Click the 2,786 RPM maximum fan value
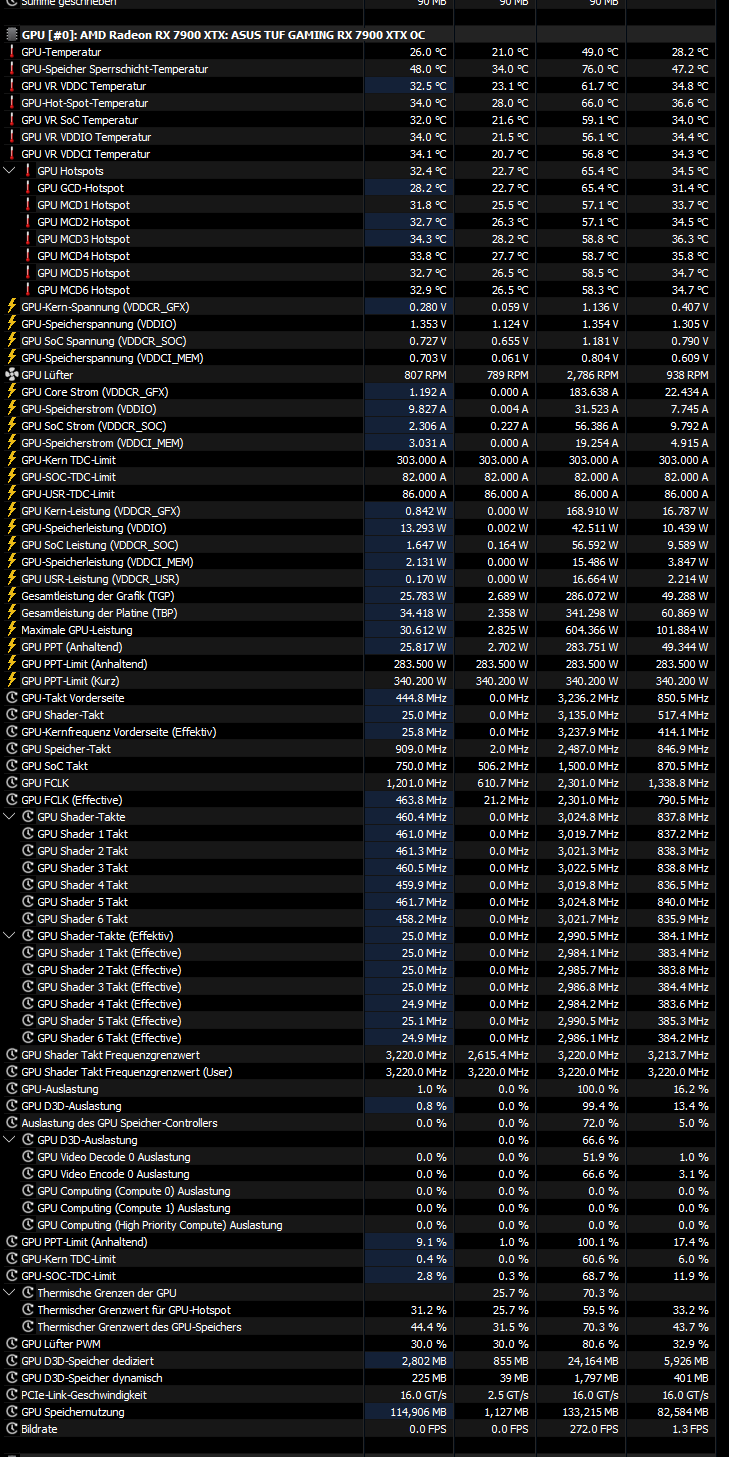Screen dimensions: 729x1457 pyautogui.click(x=593, y=374)
